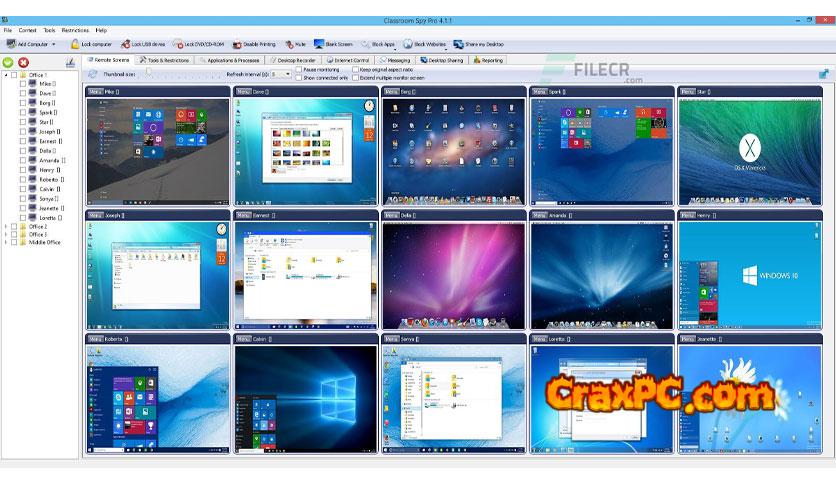Click Jeanette's remote screen thumbnail

(x=750, y=399)
